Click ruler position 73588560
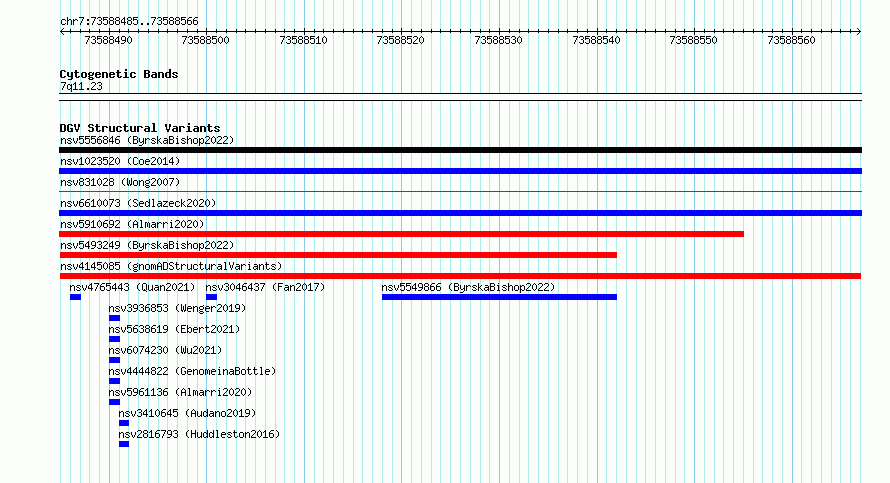This screenshot has height=483, width=890. 791,40
